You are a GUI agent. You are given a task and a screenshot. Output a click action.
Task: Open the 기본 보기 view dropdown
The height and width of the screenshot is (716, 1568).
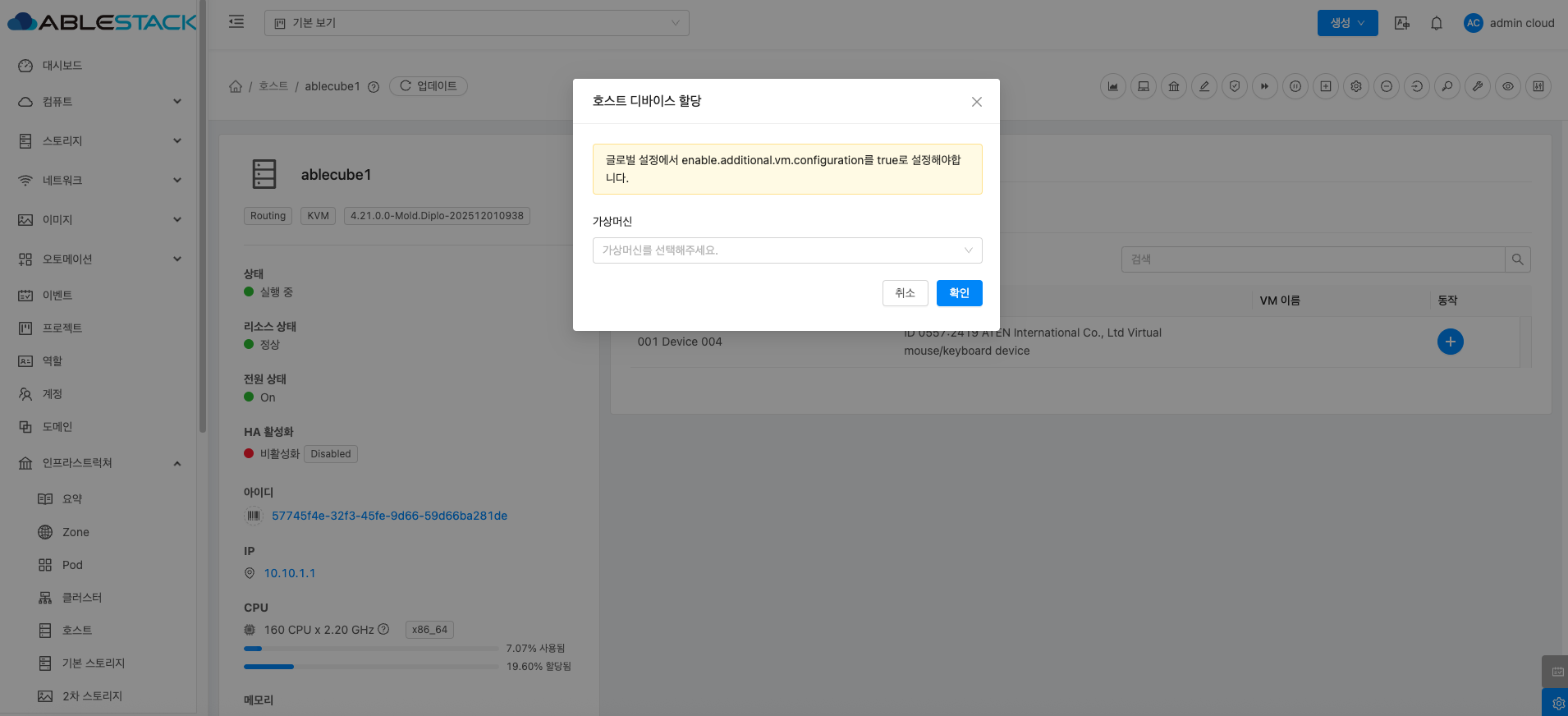point(476,23)
